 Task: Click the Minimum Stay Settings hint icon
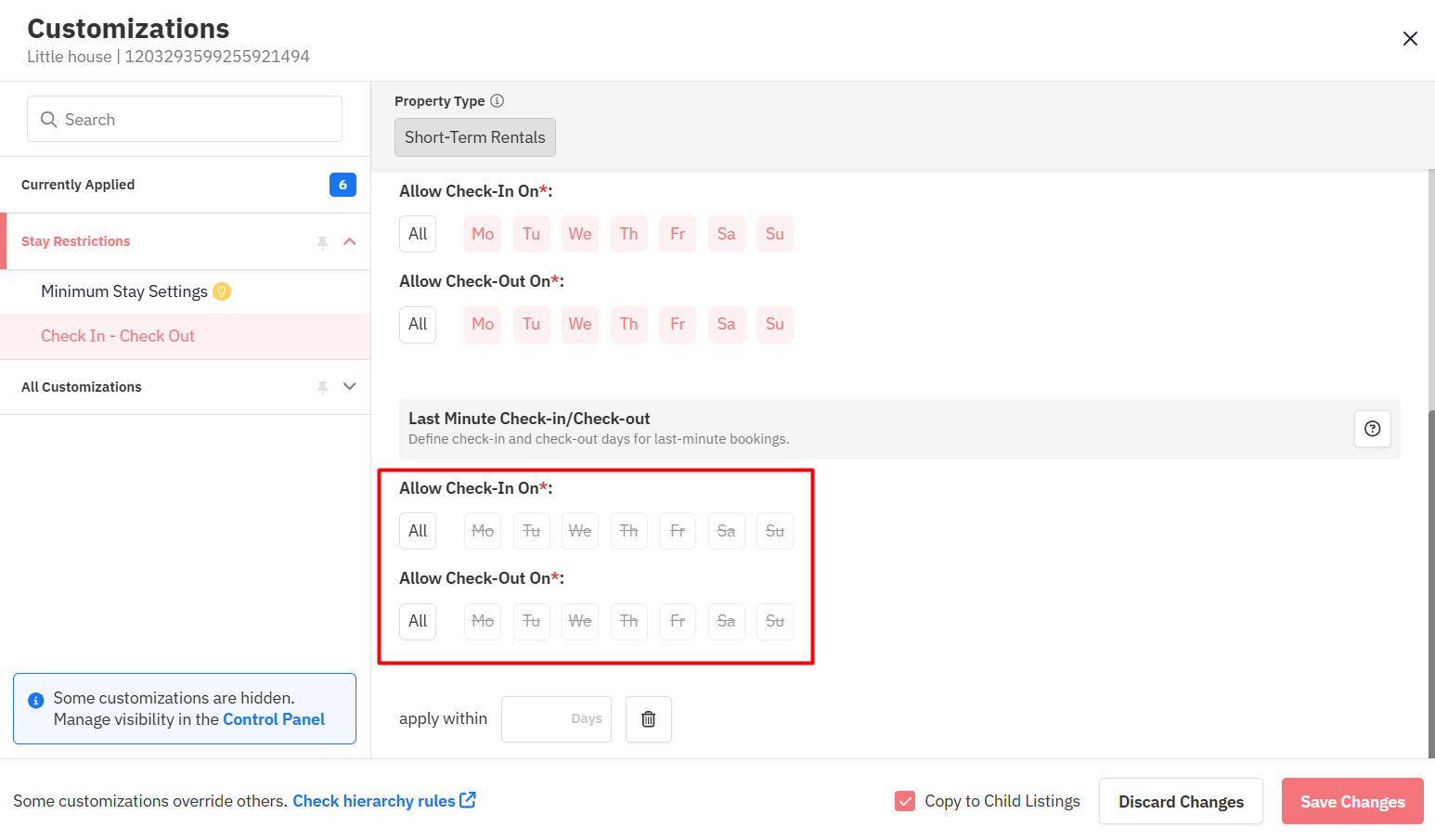[222, 291]
